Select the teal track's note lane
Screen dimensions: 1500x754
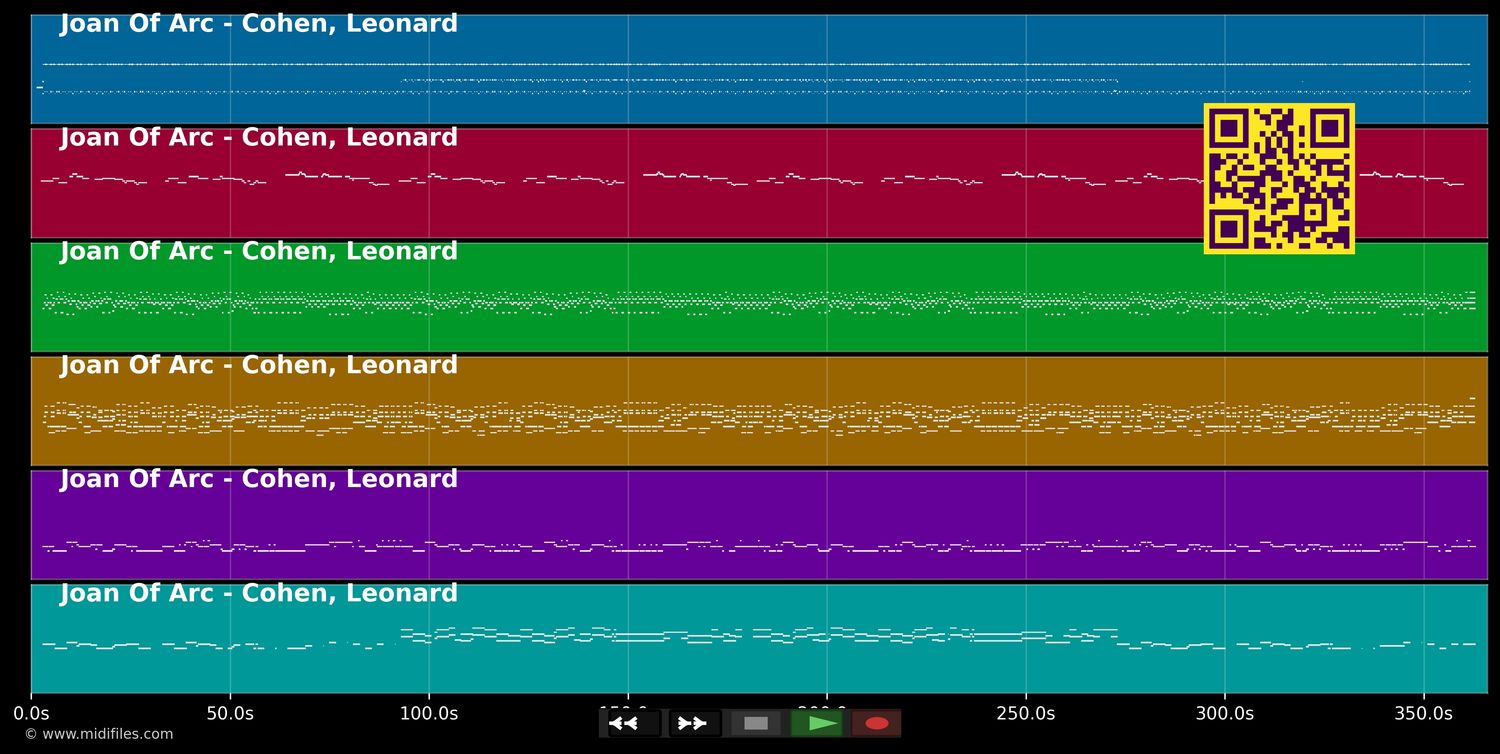click(759, 639)
